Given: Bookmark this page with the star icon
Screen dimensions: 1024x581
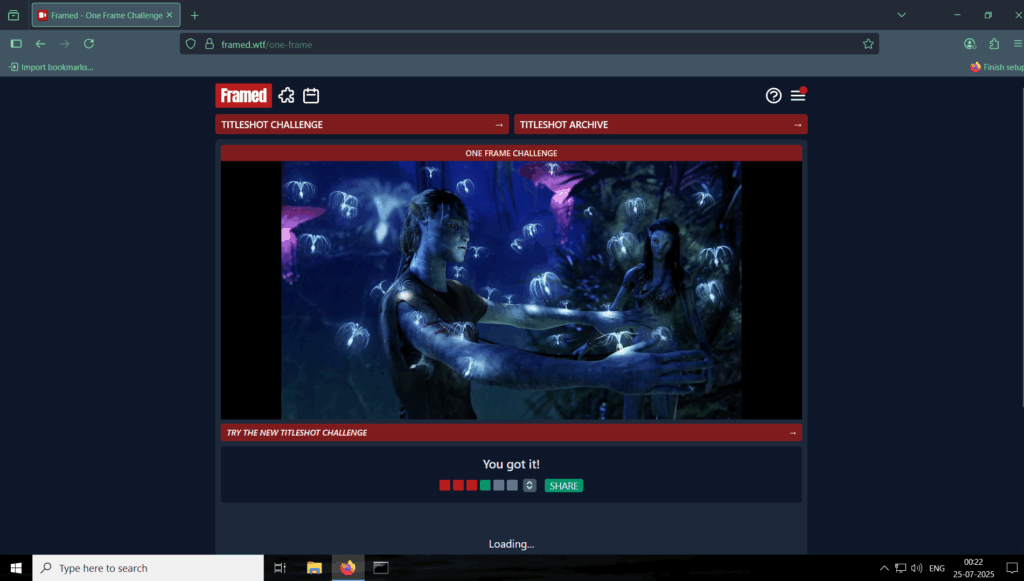Looking at the screenshot, I should coord(868,44).
